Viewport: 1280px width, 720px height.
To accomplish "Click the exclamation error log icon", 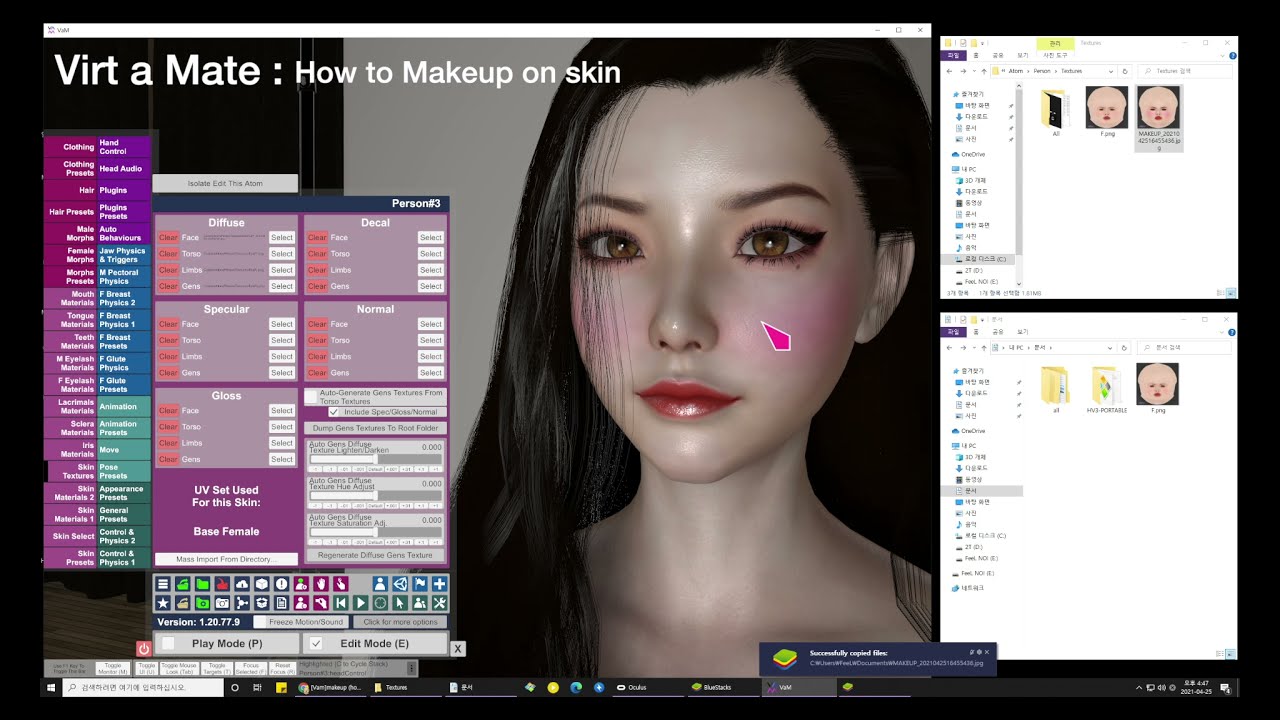I will point(281,584).
